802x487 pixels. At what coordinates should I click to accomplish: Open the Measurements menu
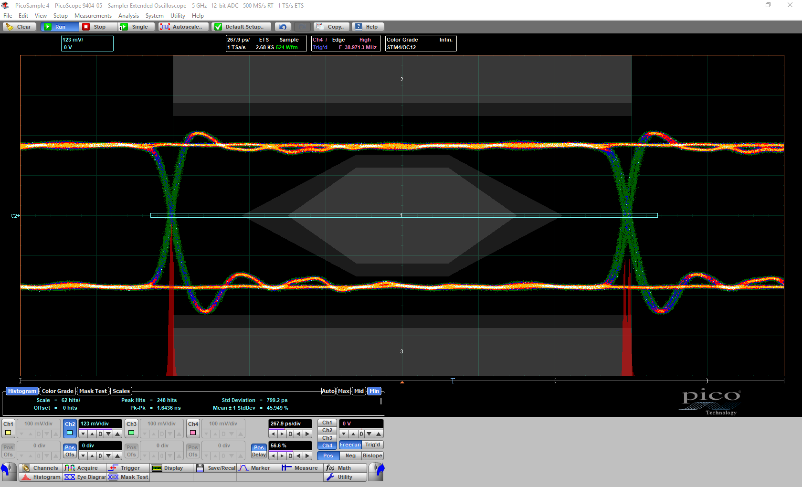point(93,16)
